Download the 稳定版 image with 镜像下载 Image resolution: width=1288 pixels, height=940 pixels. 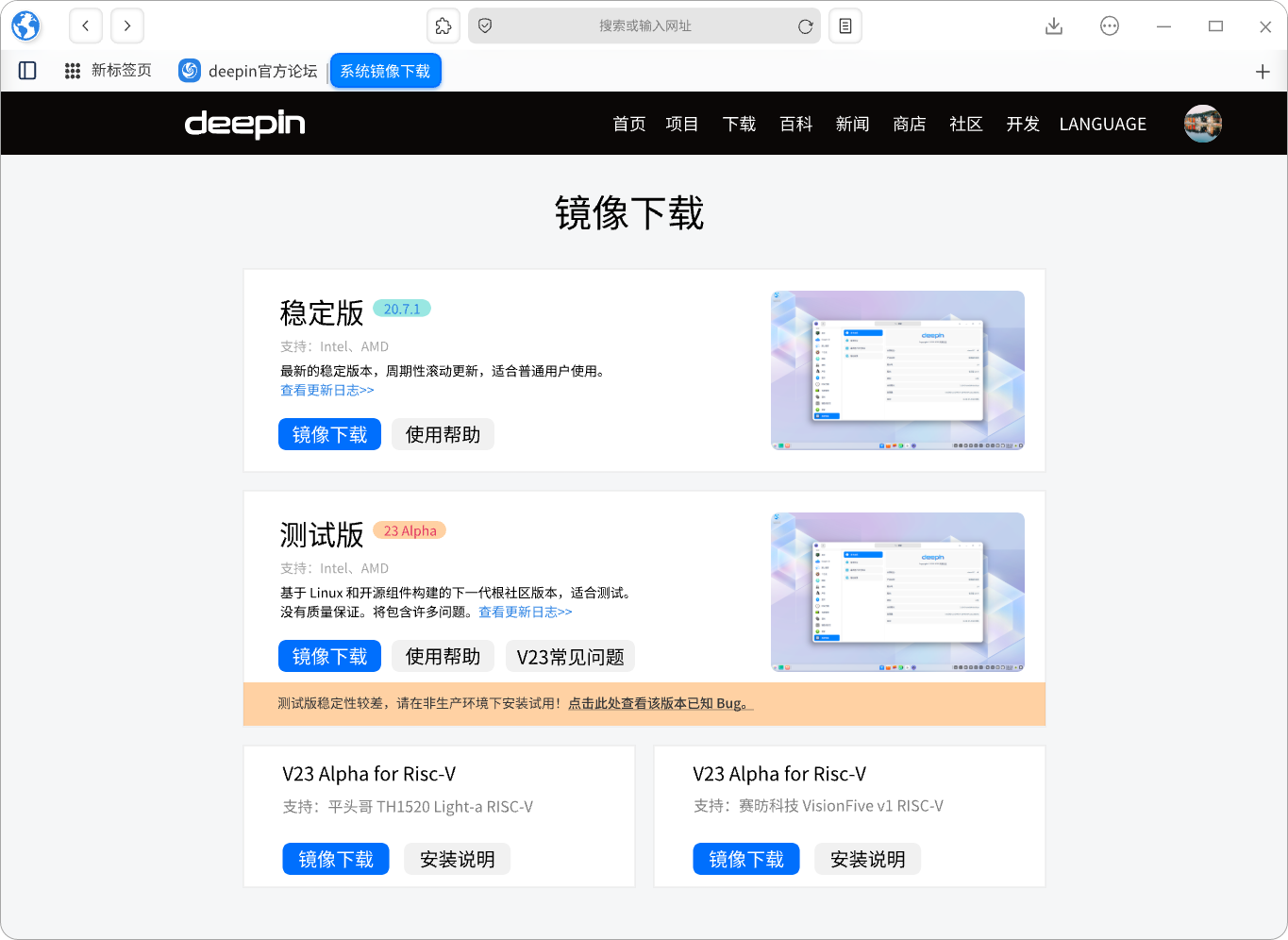[329, 434]
